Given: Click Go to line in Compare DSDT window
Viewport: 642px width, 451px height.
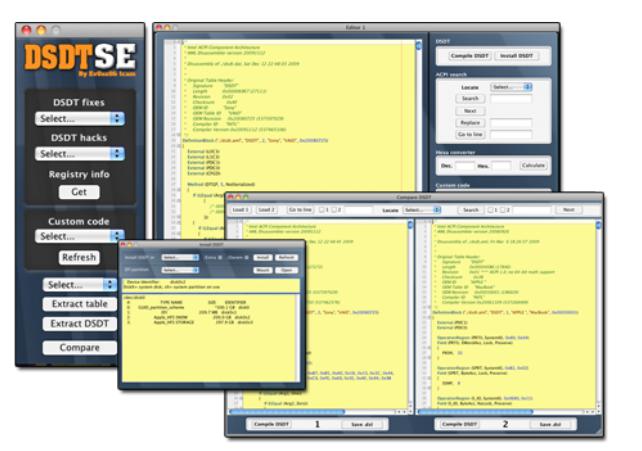Looking at the screenshot, I should [300, 210].
